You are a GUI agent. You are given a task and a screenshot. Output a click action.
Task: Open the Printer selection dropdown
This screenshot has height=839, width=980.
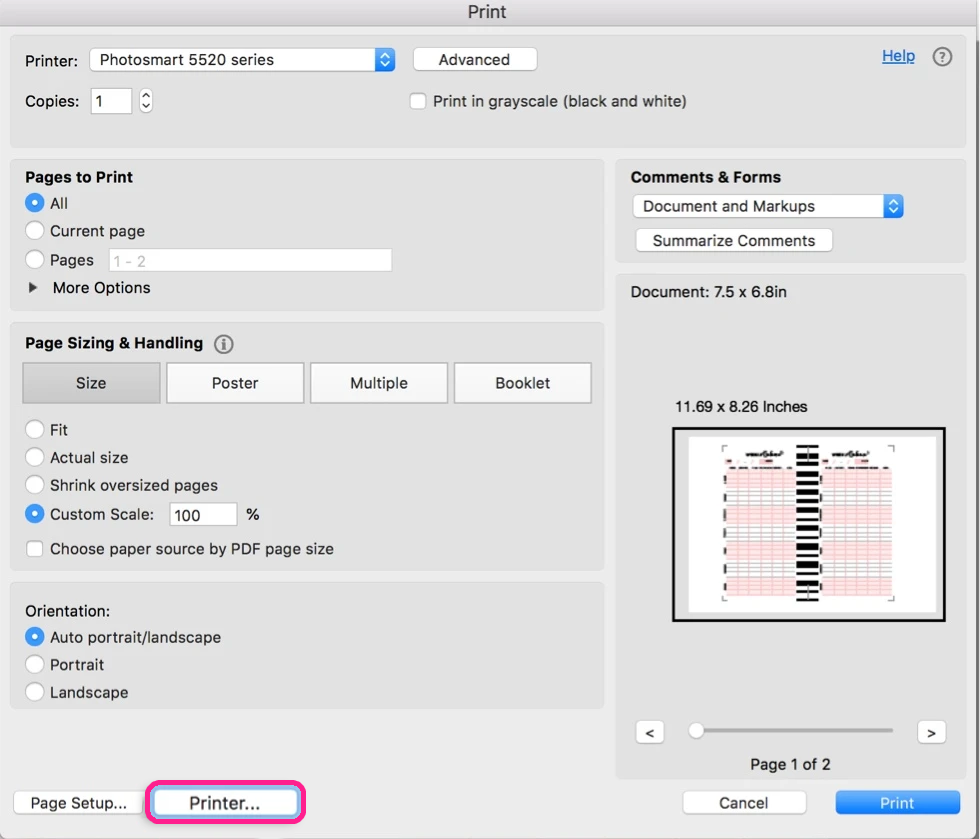click(242, 60)
